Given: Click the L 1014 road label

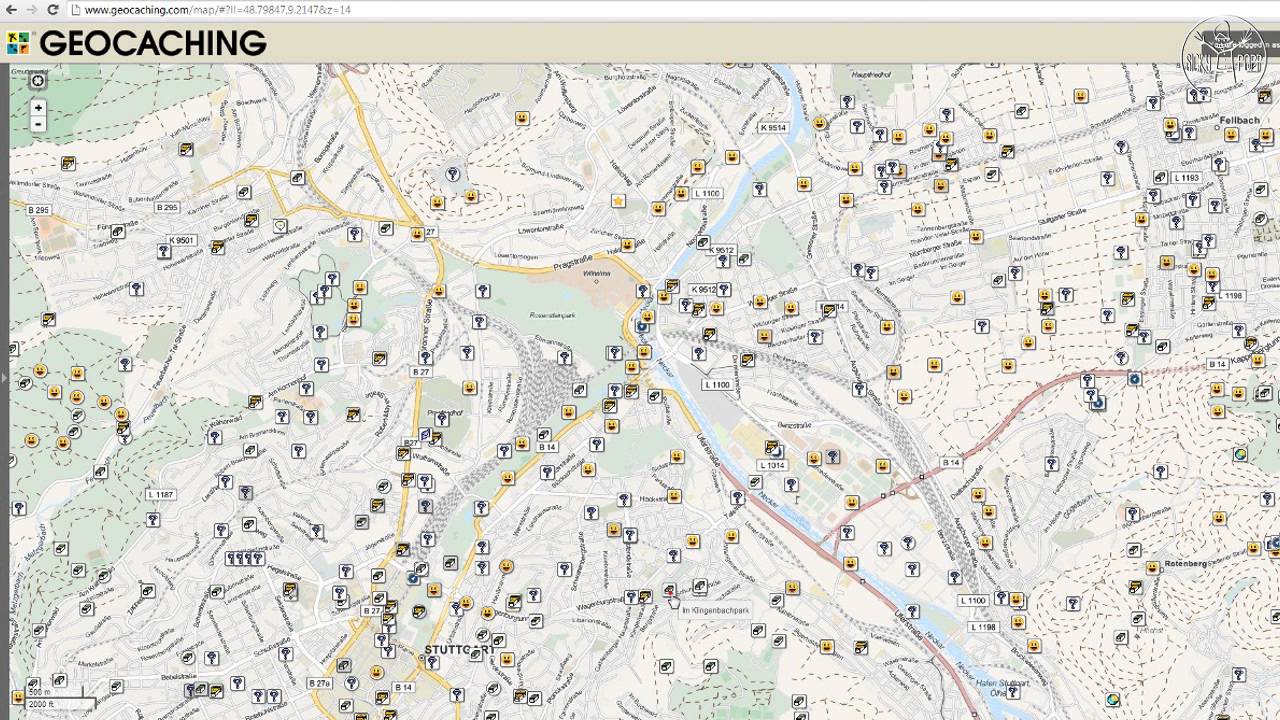Looking at the screenshot, I should (773, 465).
